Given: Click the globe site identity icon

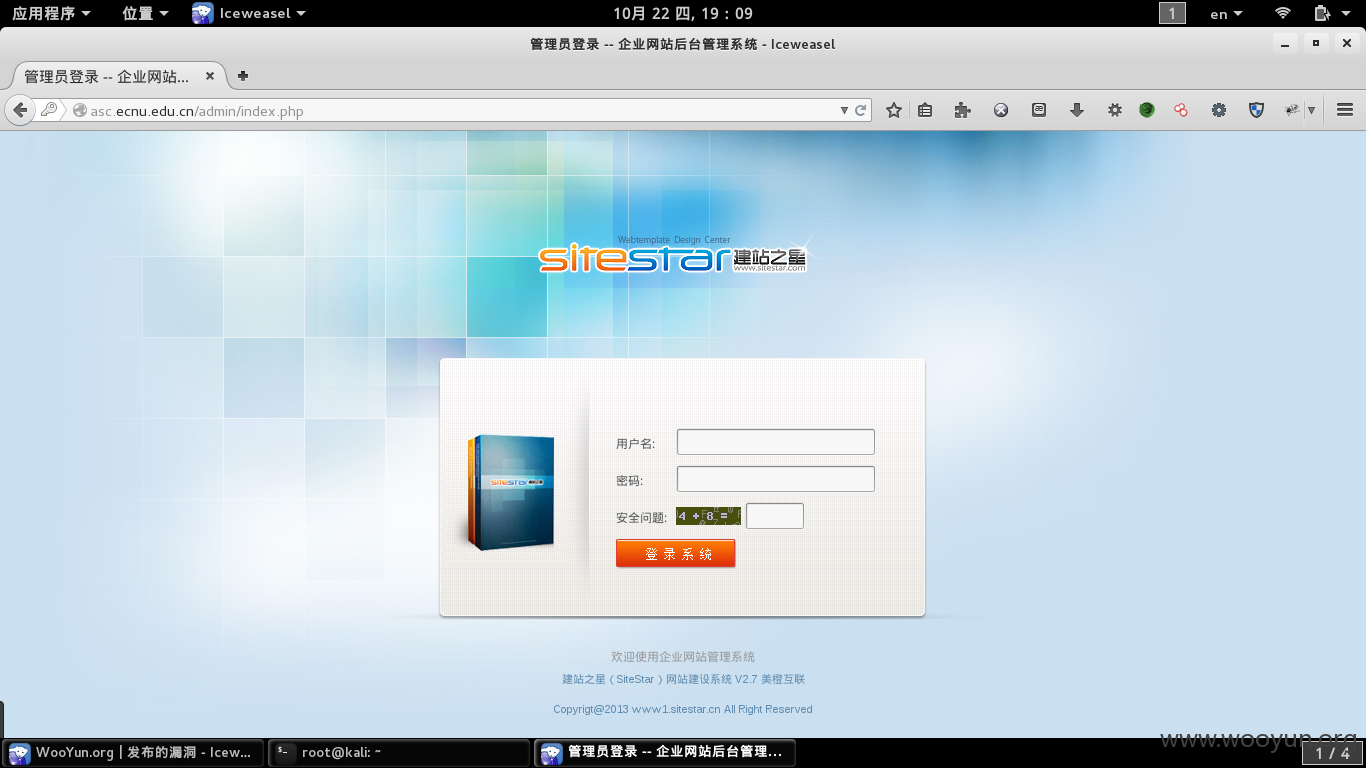Looking at the screenshot, I should coord(80,111).
